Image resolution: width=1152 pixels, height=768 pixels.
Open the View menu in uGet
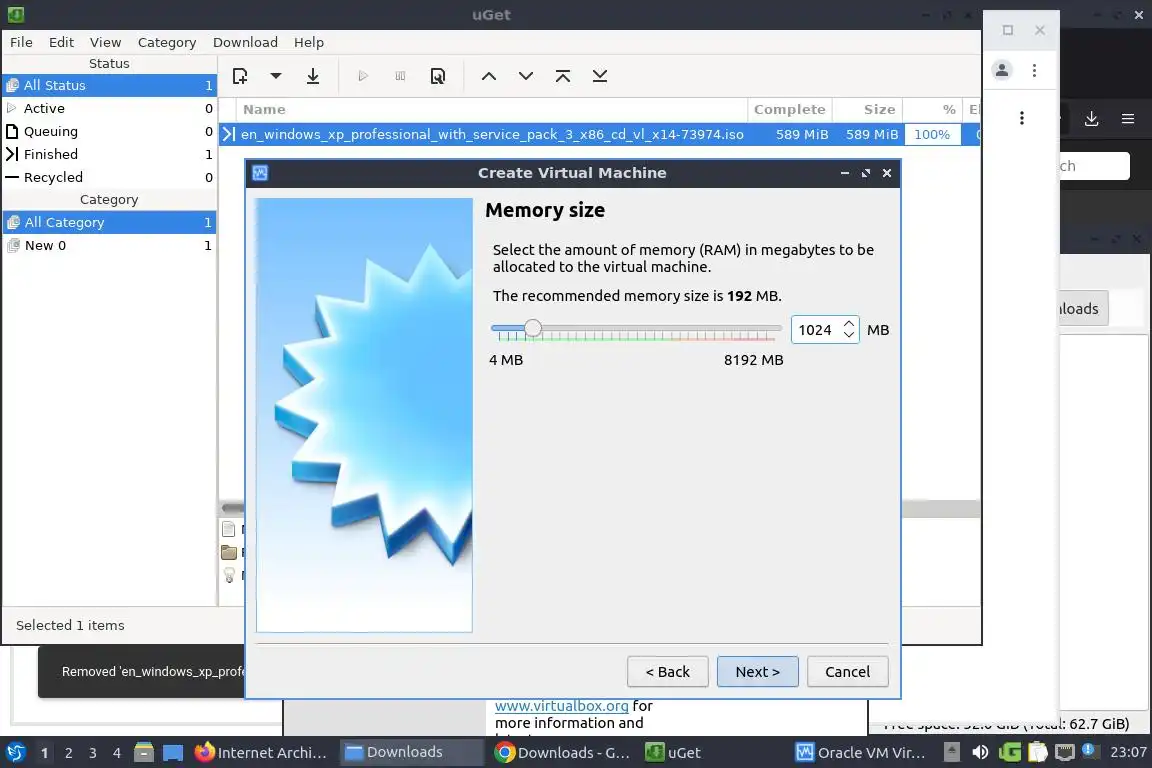105,42
